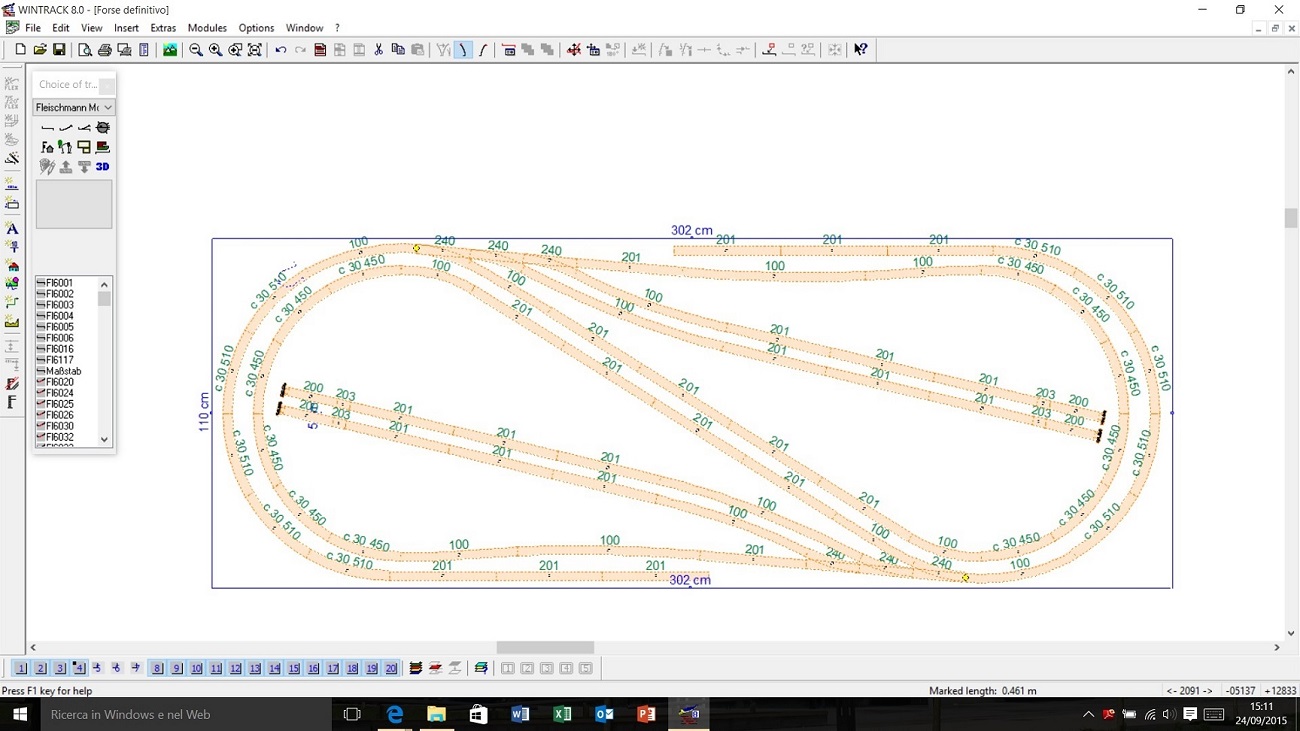Open the Modules menu

point(207,28)
